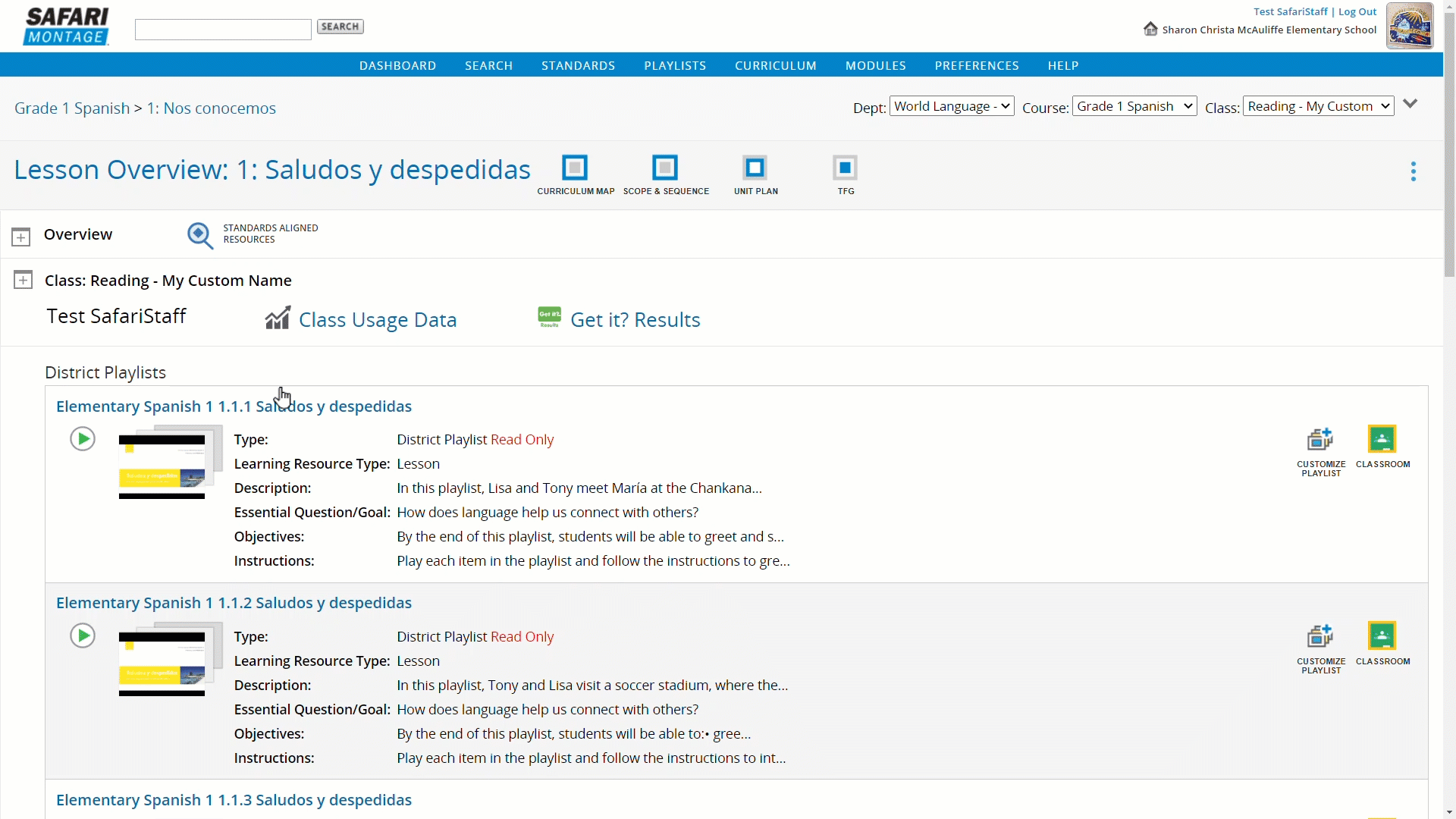Open the Curriculum Map icon
This screenshot has height=819, width=1456.
pos(575,168)
